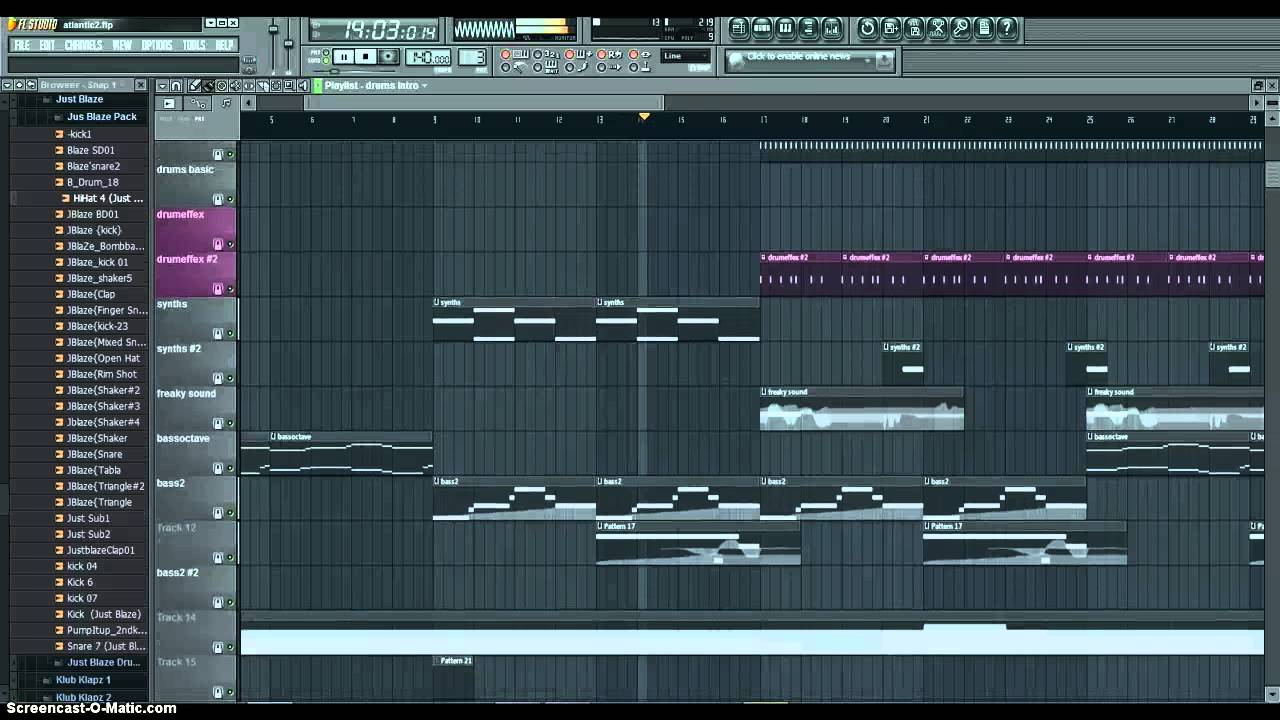
Task: Click to enable online news
Action: (799, 57)
